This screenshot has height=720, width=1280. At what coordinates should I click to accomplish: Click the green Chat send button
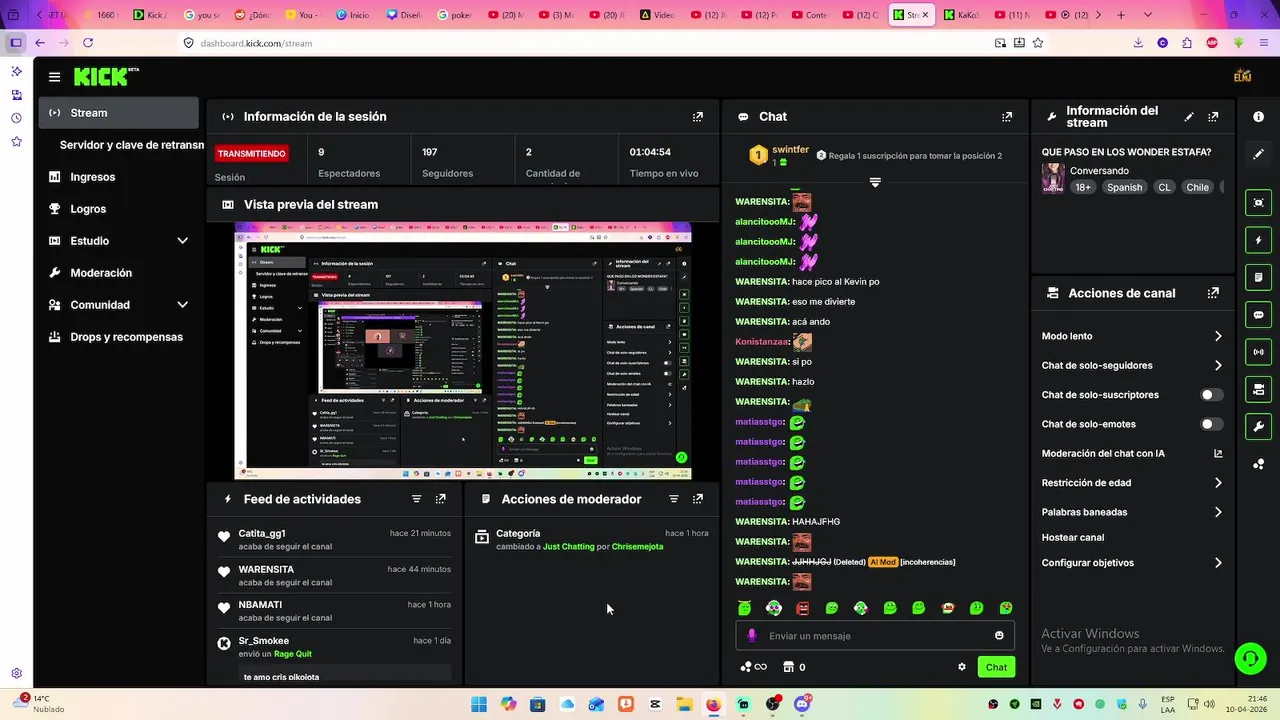(996, 667)
